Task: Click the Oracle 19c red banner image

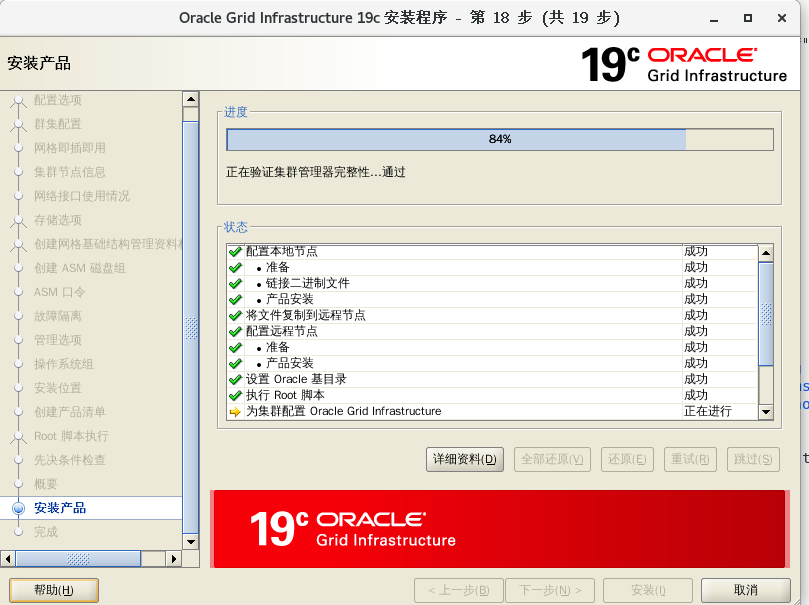Action: 499,529
